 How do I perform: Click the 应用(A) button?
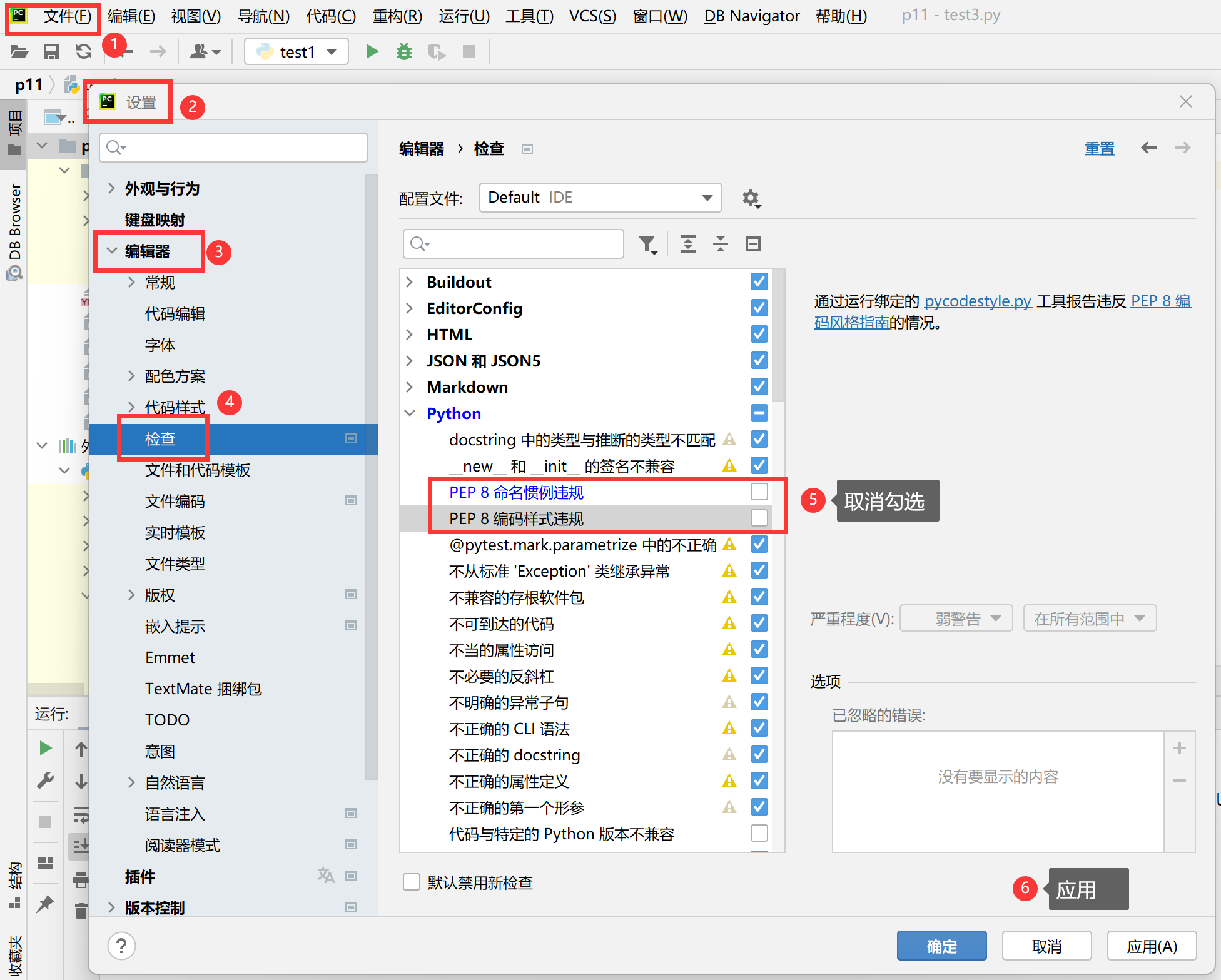1151,946
